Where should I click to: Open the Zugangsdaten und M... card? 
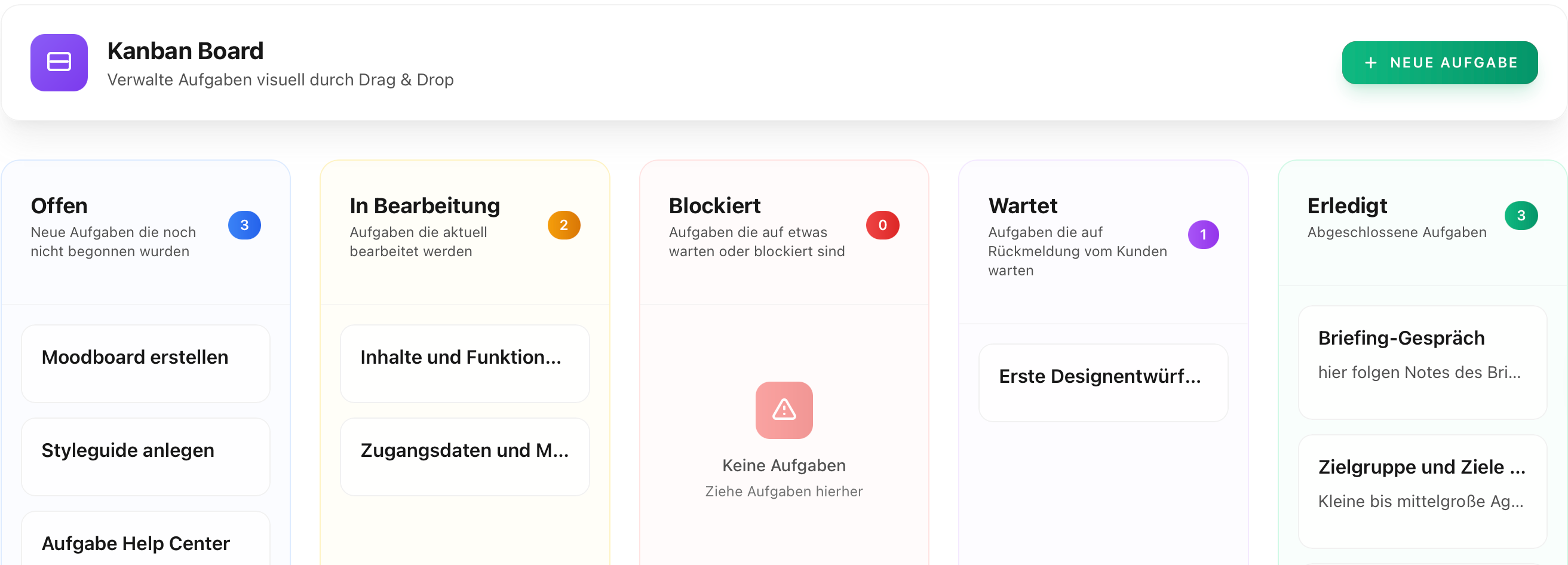coord(465,457)
